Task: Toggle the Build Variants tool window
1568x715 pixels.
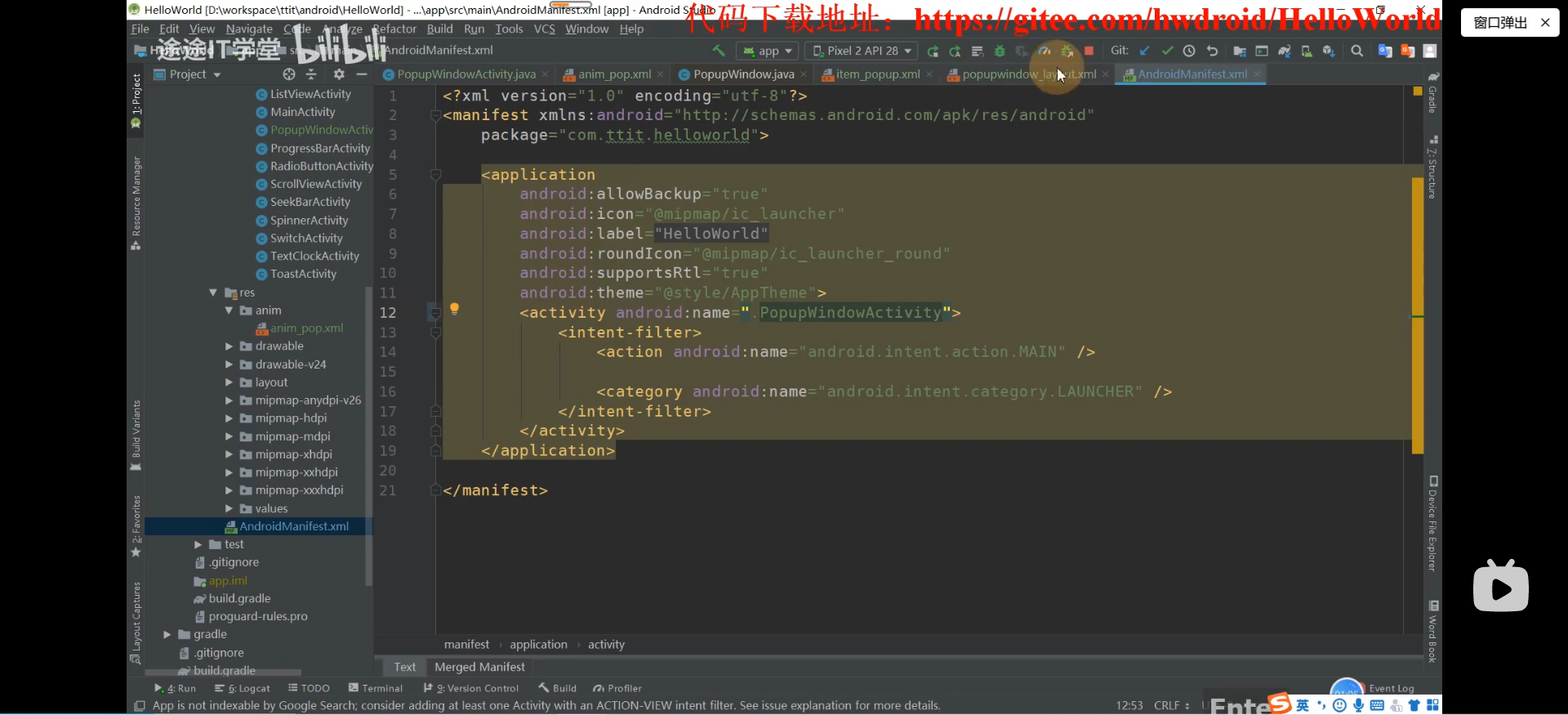Action: (136, 436)
